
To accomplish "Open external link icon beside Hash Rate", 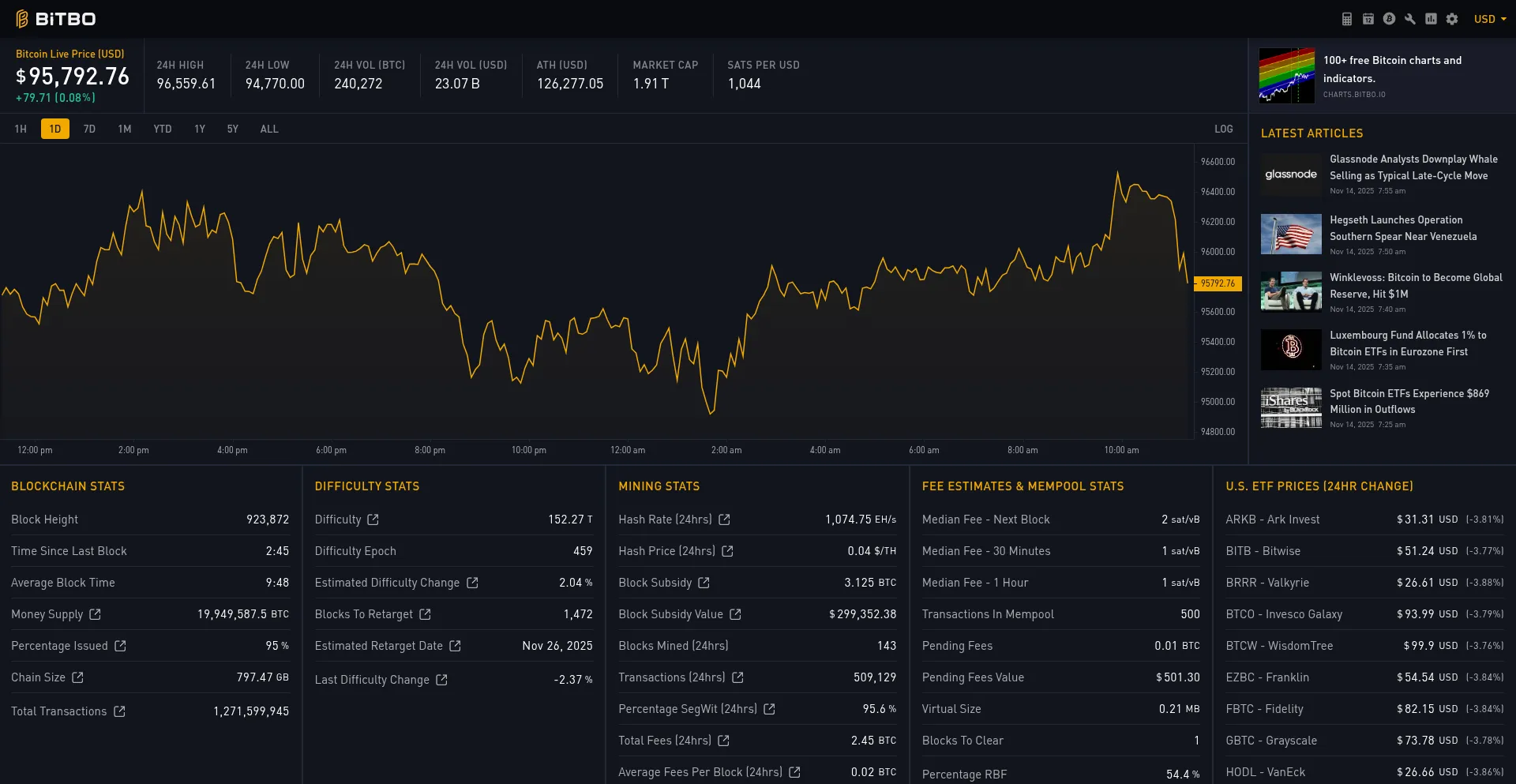I will (724, 520).
